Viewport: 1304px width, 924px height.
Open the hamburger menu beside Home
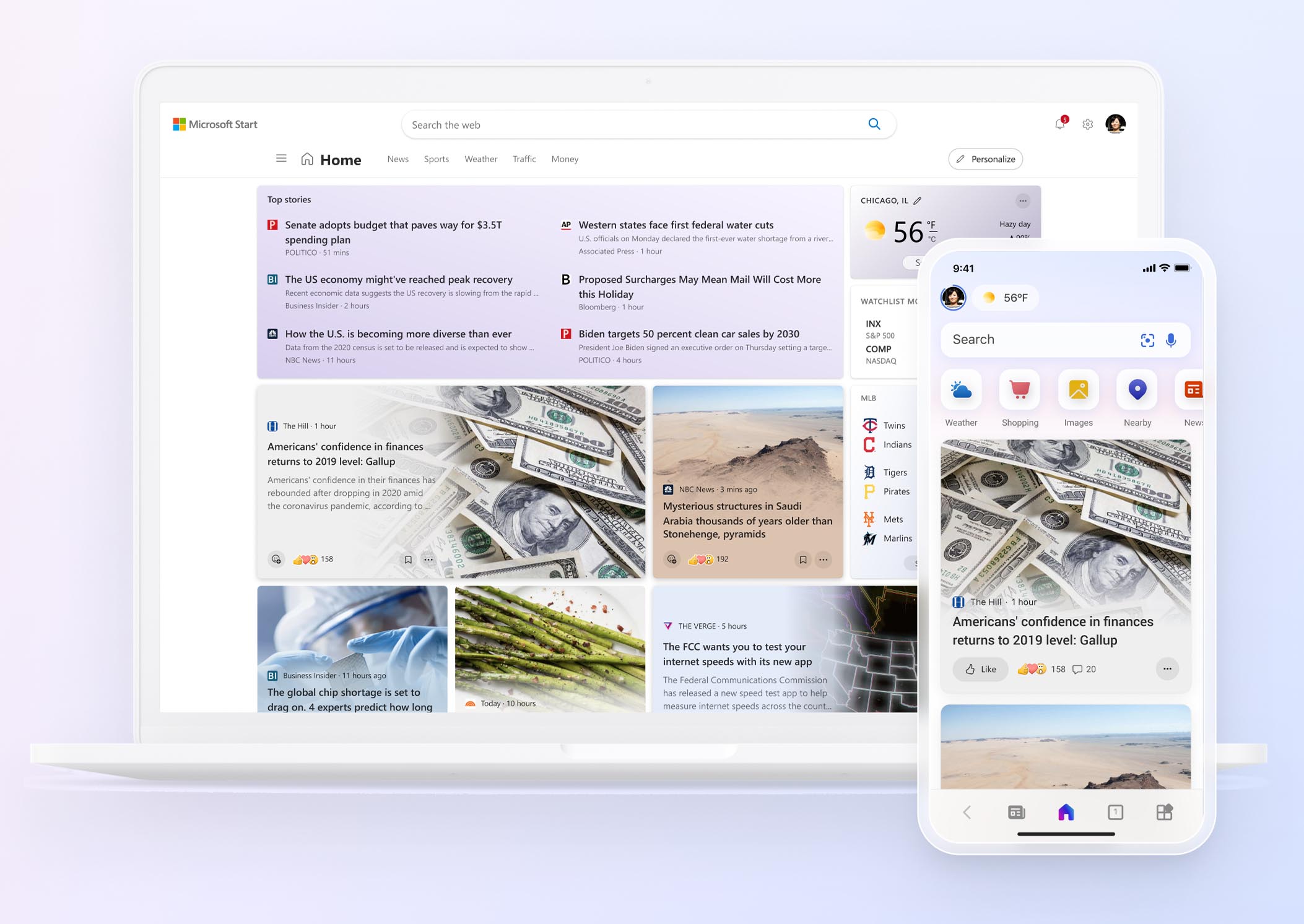281,158
